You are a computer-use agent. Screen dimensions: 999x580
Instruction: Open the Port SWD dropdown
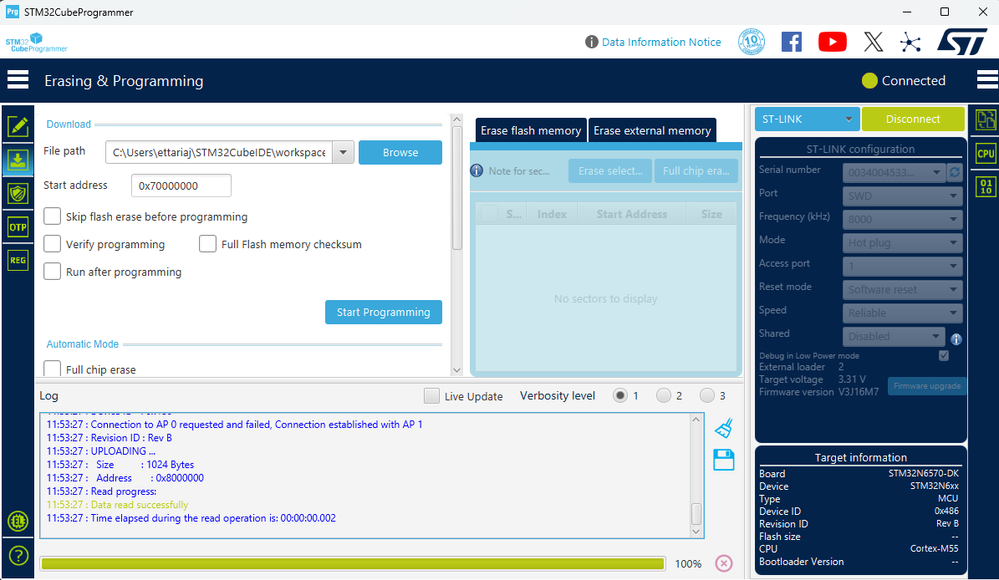pyautogui.click(x=902, y=196)
